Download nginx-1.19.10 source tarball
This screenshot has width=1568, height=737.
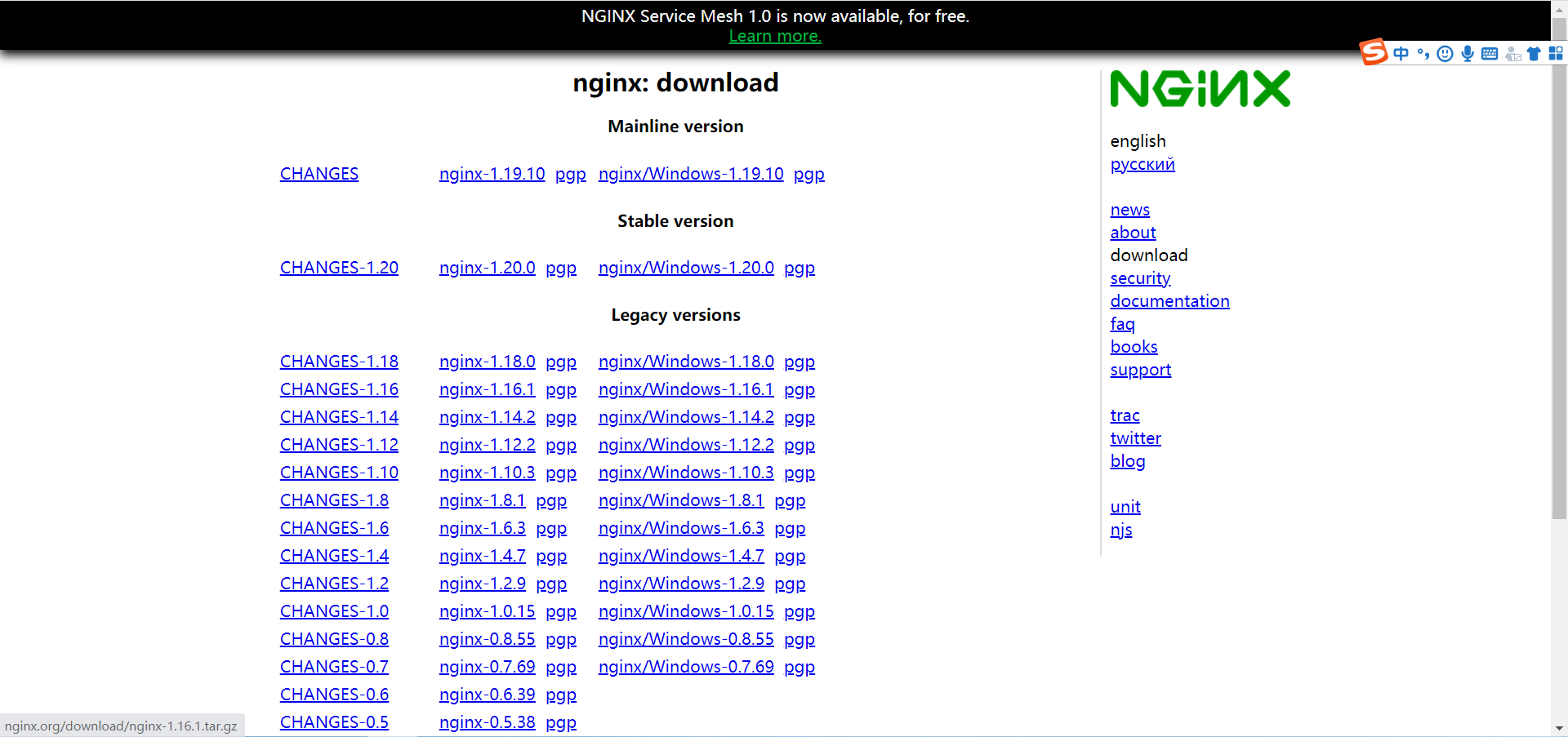[492, 174]
